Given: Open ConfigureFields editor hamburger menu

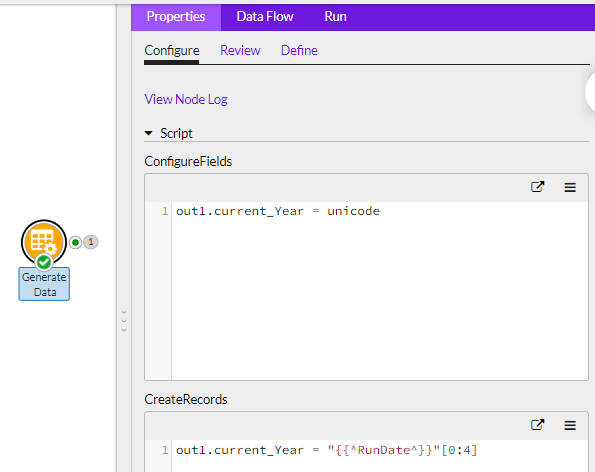Looking at the screenshot, I should [570, 187].
